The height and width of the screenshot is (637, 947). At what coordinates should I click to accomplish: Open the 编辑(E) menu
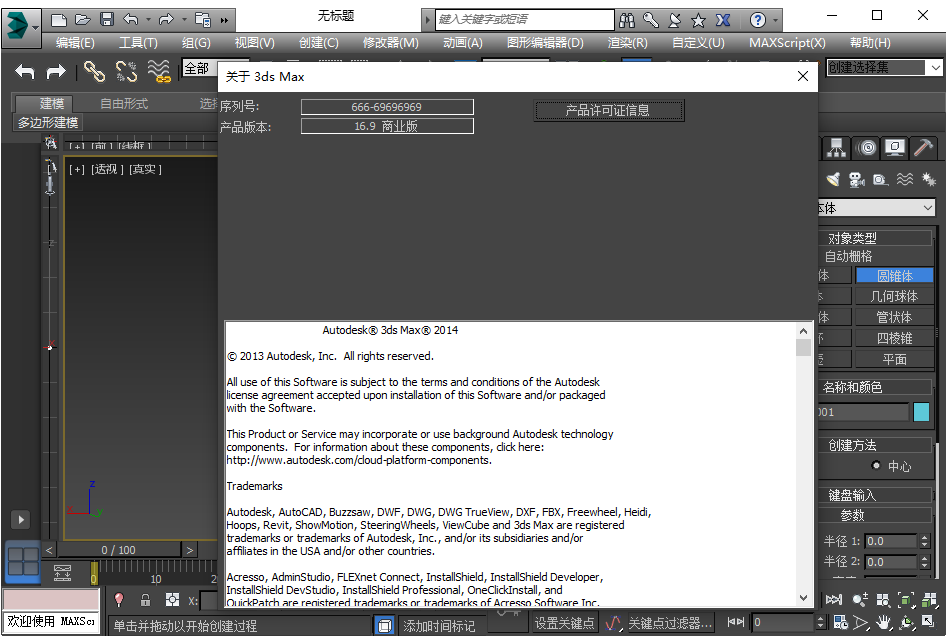(75, 42)
